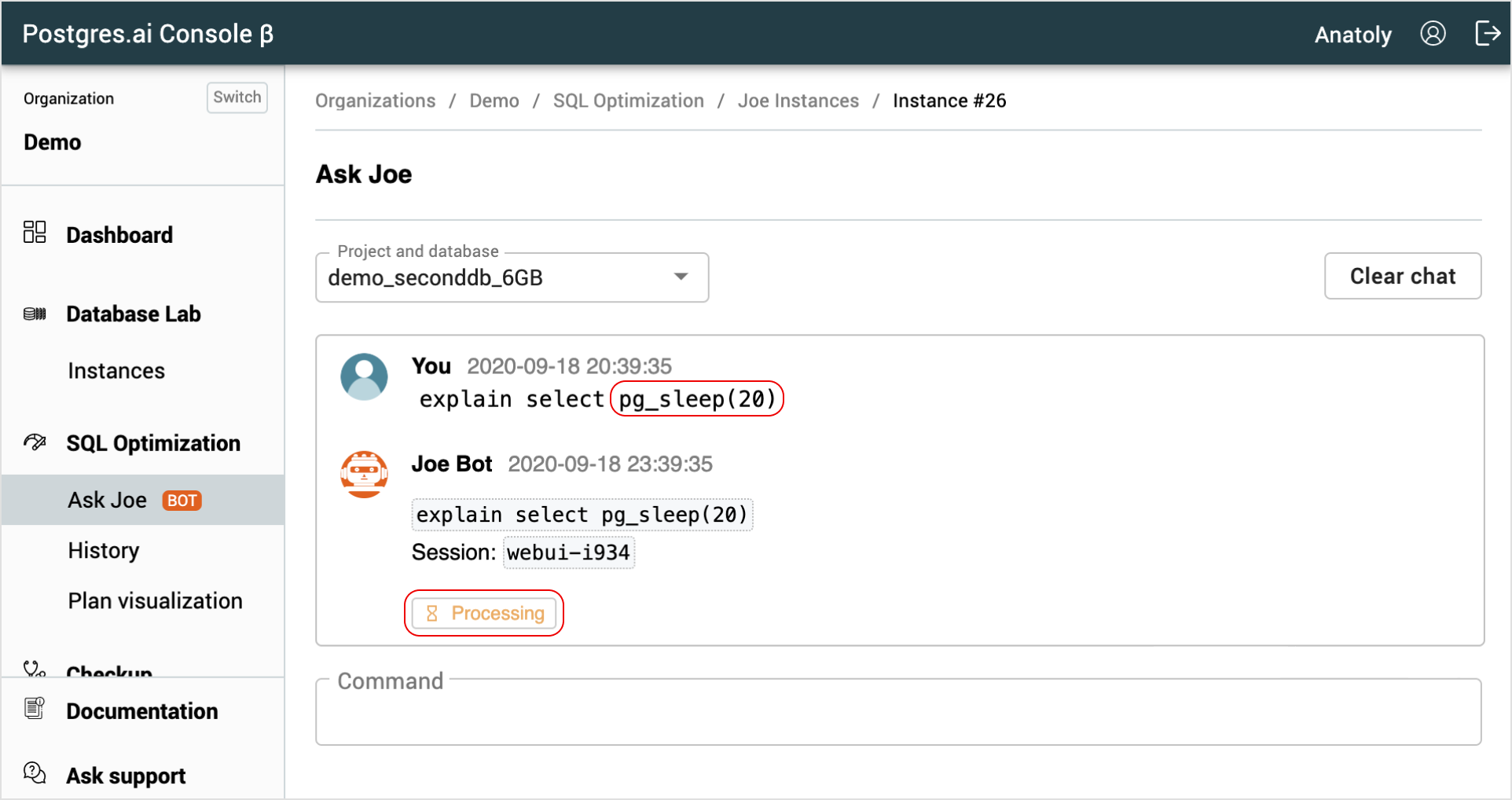Click the Processing status button
This screenshot has height=800, width=1512.
point(484,613)
